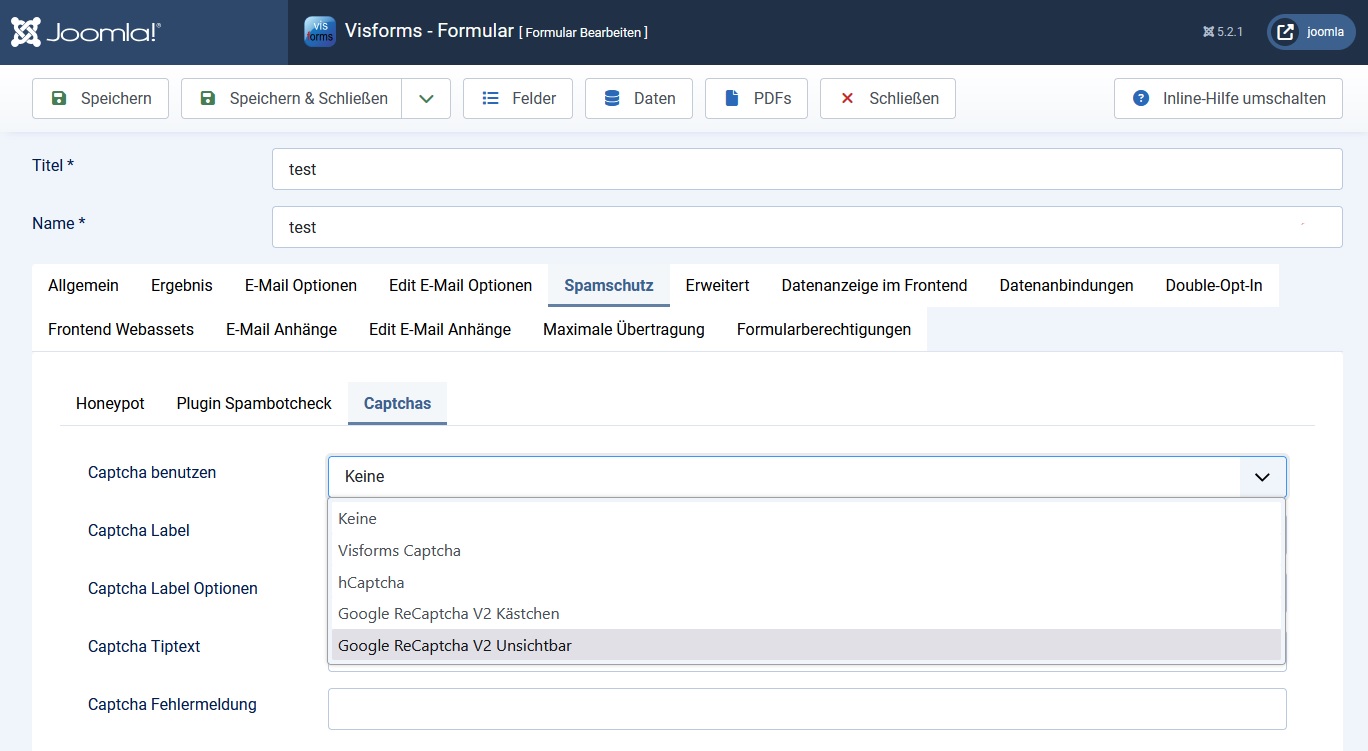Viewport: 1368px width, 751px height.
Task: Open Daten database view
Action: pos(639,98)
